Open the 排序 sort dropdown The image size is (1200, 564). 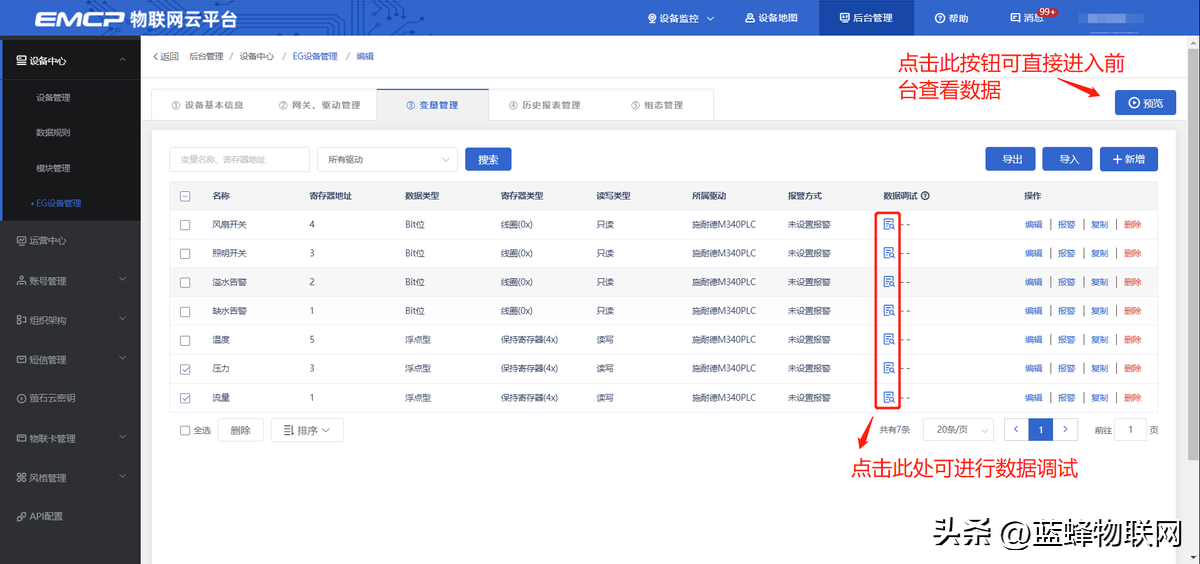(307, 431)
